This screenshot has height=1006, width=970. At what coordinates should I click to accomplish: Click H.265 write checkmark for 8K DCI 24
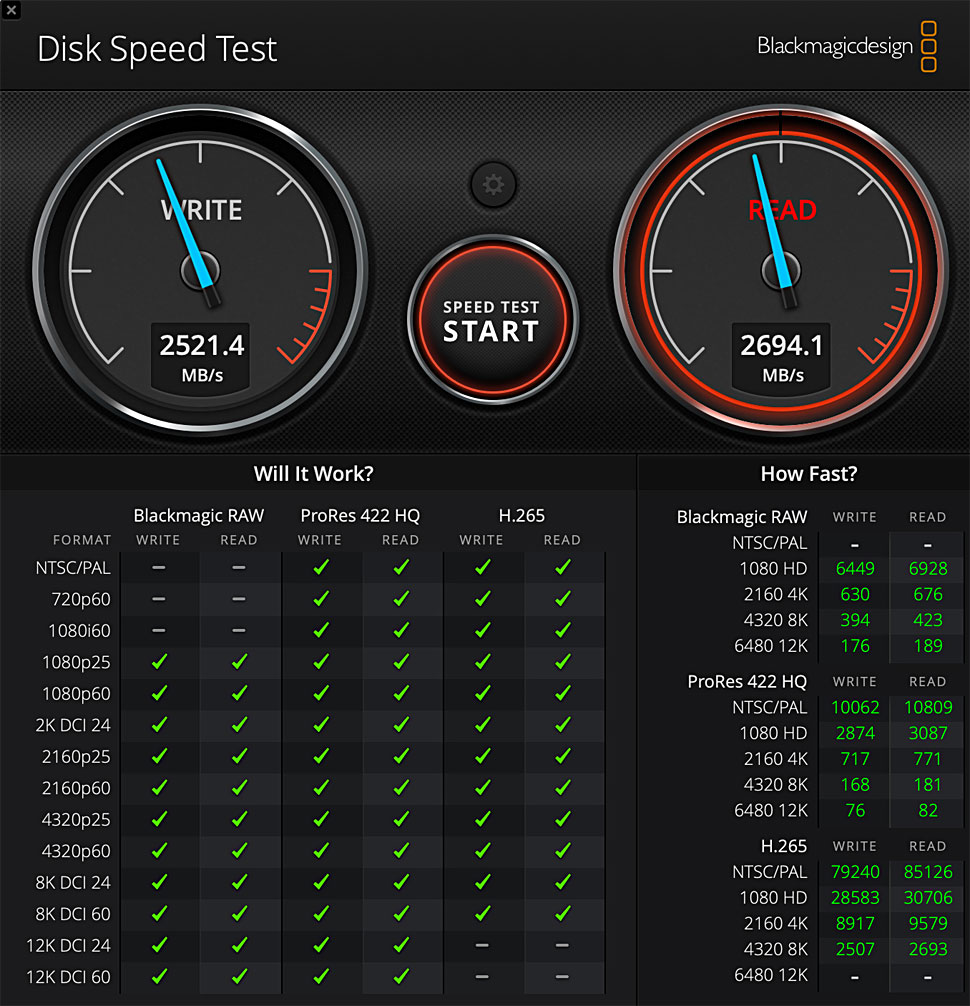click(x=482, y=882)
